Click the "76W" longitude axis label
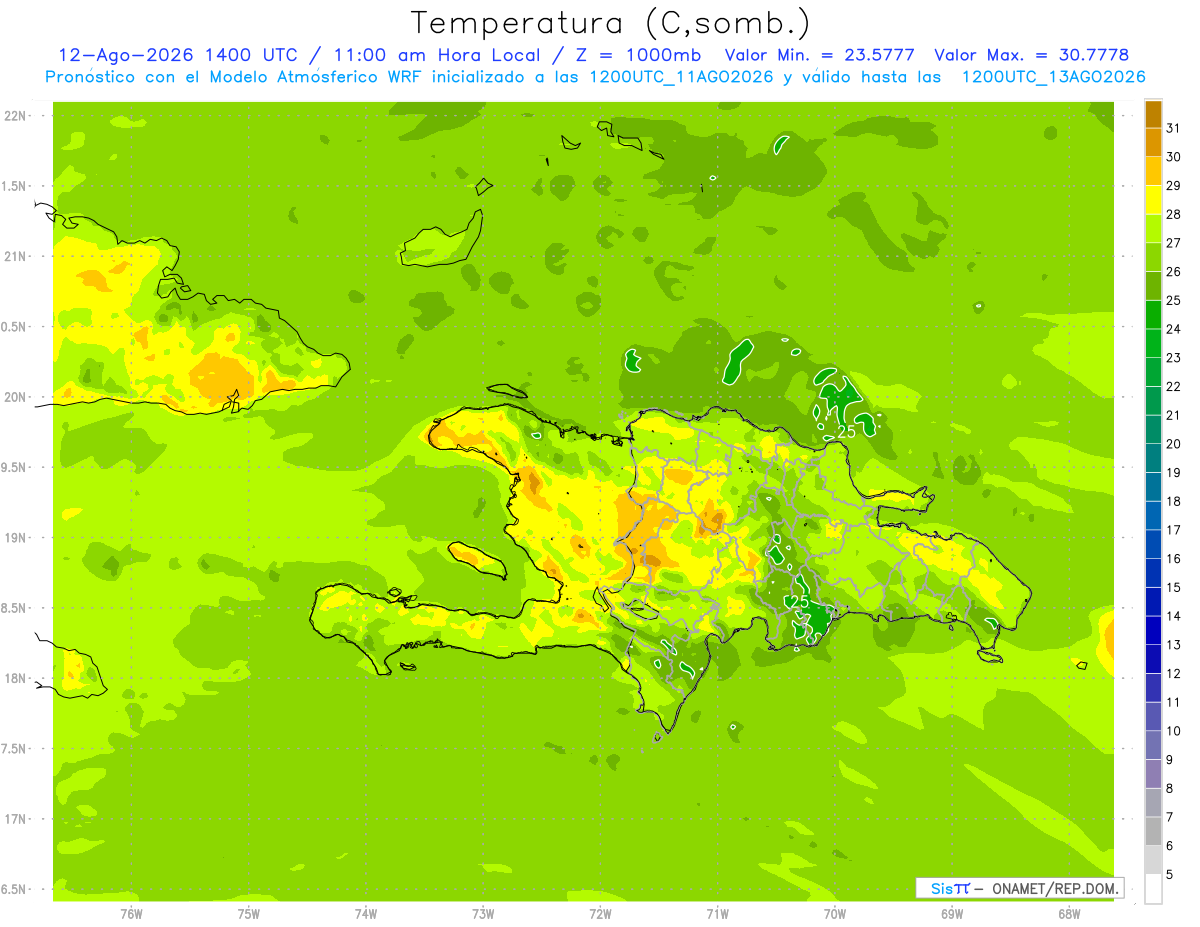Screen dimensions: 1200x927 tap(131, 913)
